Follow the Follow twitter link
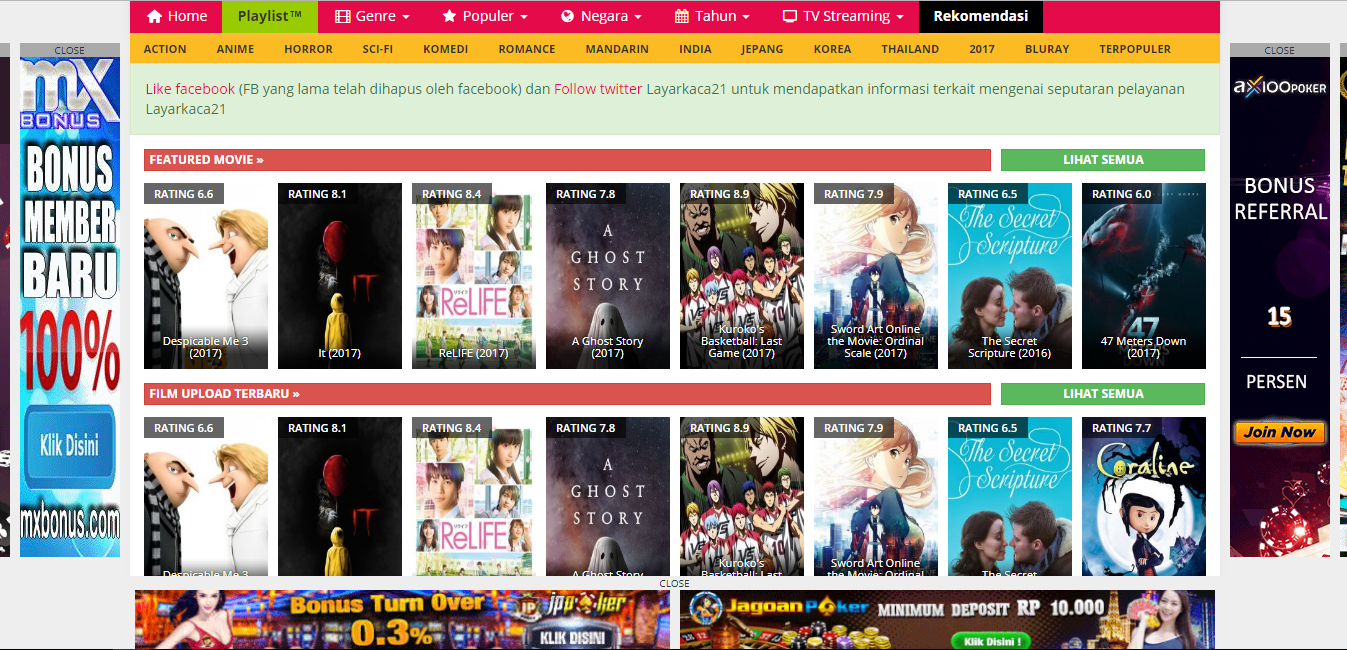The width and height of the screenshot is (1347, 650). tap(598, 89)
